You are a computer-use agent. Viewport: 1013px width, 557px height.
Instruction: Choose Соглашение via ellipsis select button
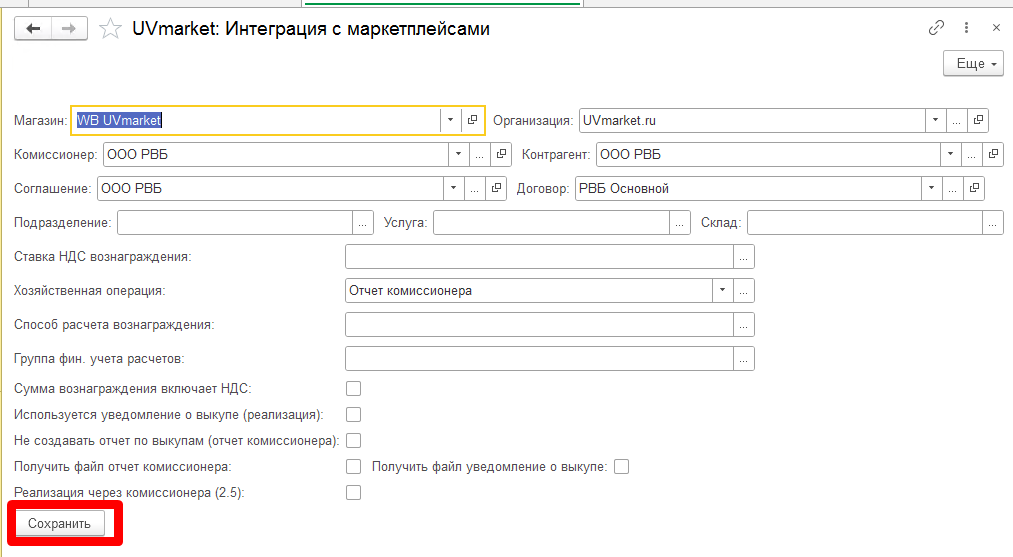coord(474,189)
